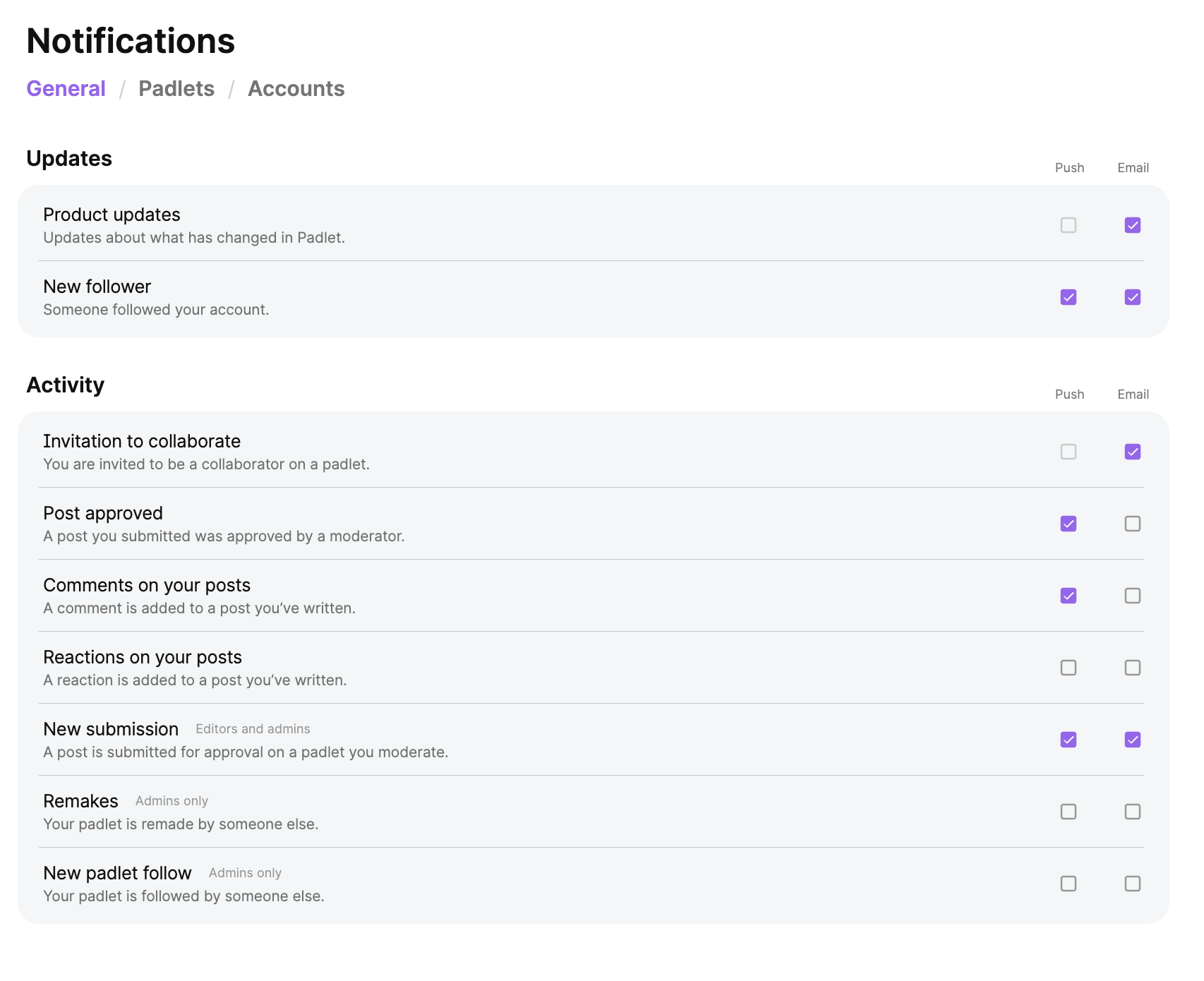Enable Push notifications for Remakes
Viewport: 1204px width, 981px height.
pyautogui.click(x=1068, y=812)
